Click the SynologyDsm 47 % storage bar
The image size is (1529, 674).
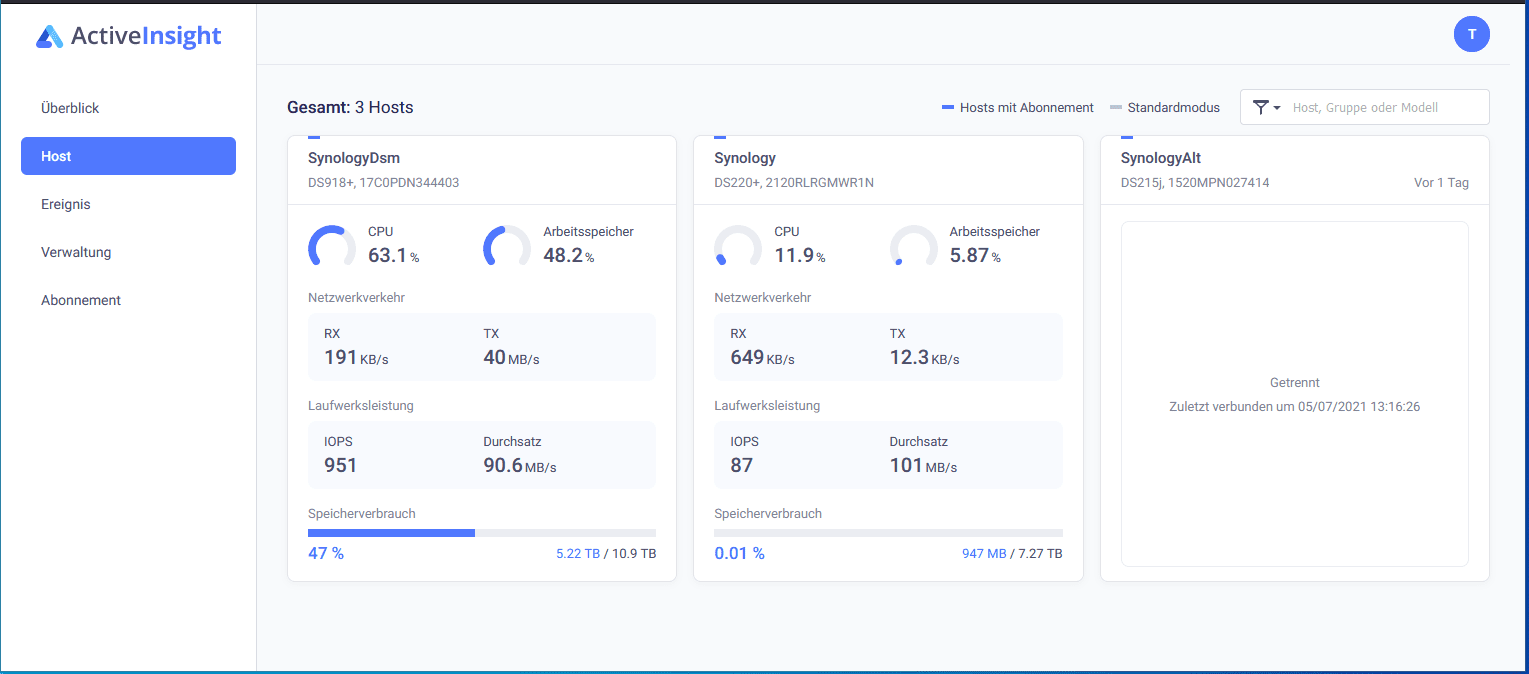482,533
